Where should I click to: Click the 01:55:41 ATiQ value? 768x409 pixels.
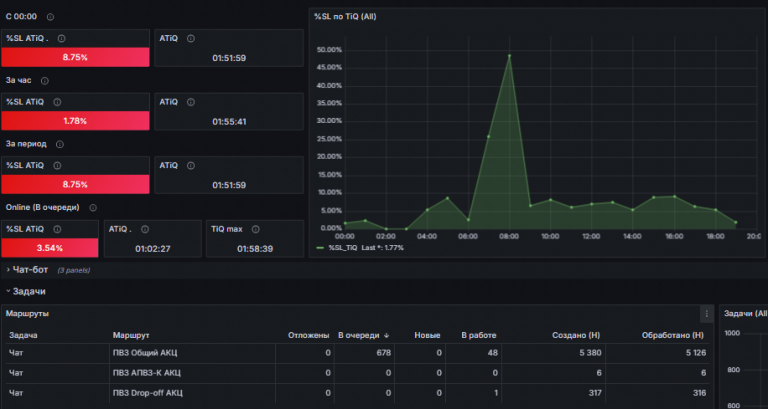[x=229, y=121]
